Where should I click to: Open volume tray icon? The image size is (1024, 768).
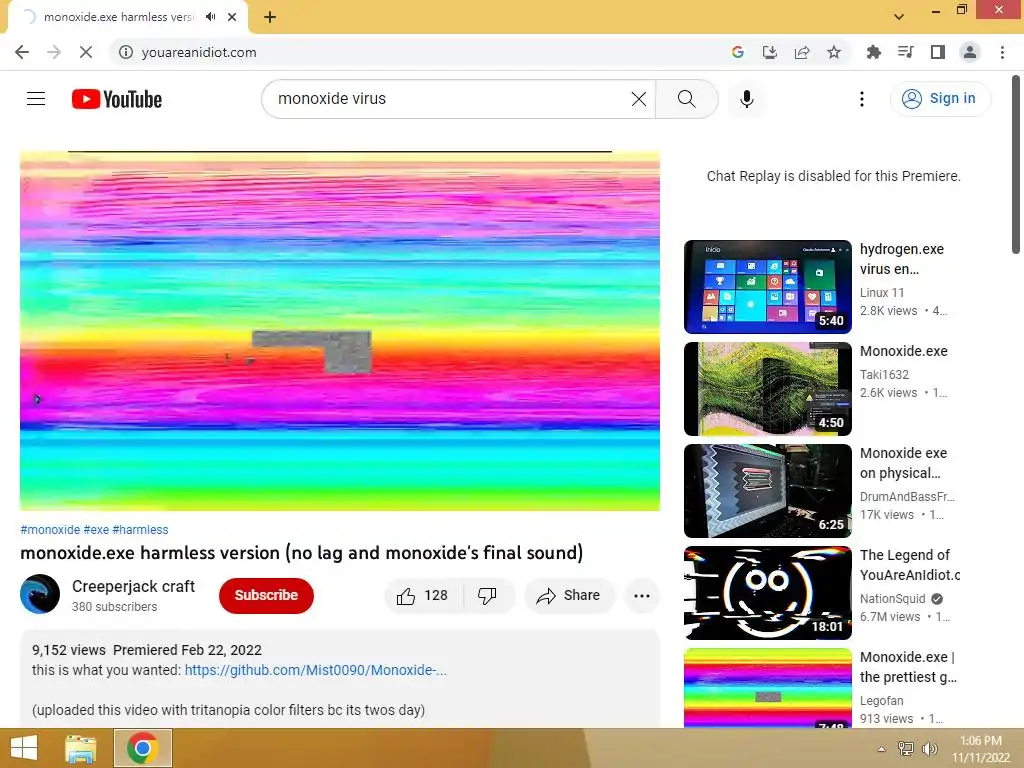click(x=929, y=749)
